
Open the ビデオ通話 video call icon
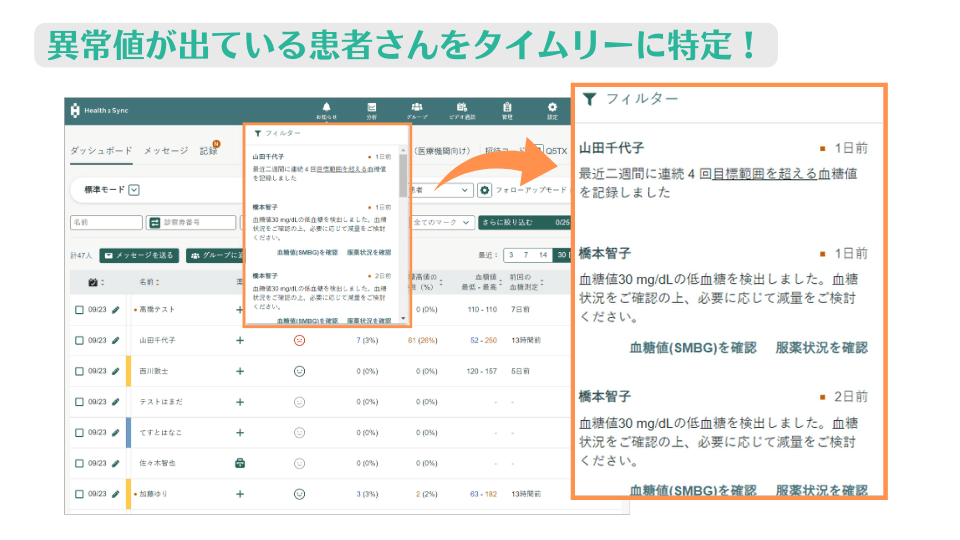click(462, 108)
